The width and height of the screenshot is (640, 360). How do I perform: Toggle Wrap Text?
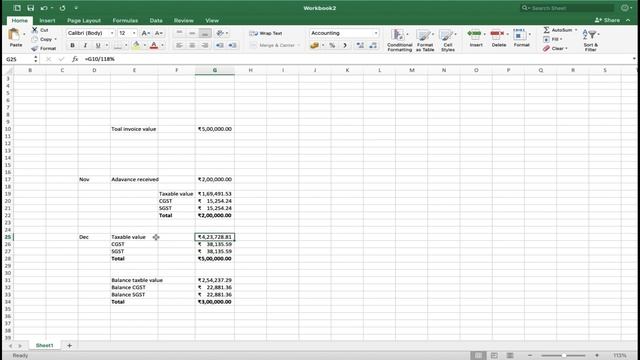(266, 33)
